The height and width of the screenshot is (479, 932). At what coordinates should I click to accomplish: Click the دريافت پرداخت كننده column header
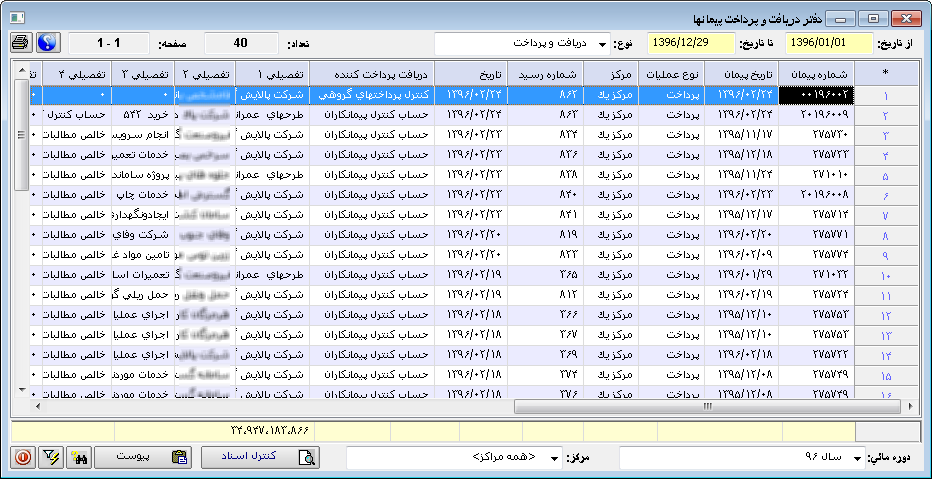click(x=372, y=73)
